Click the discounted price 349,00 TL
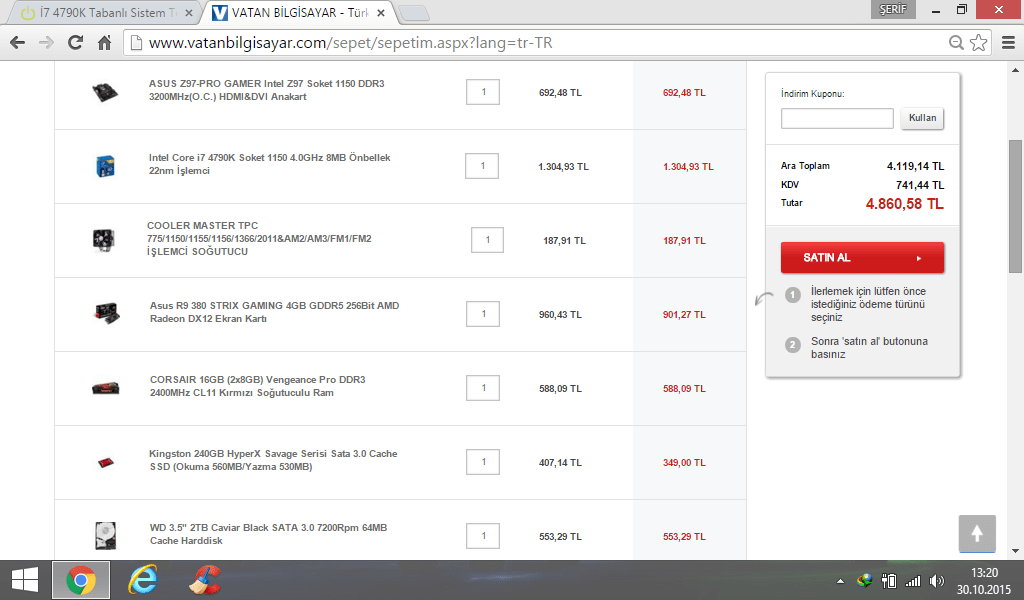This screenshot has height=600, width=1024. pos(684,462)
